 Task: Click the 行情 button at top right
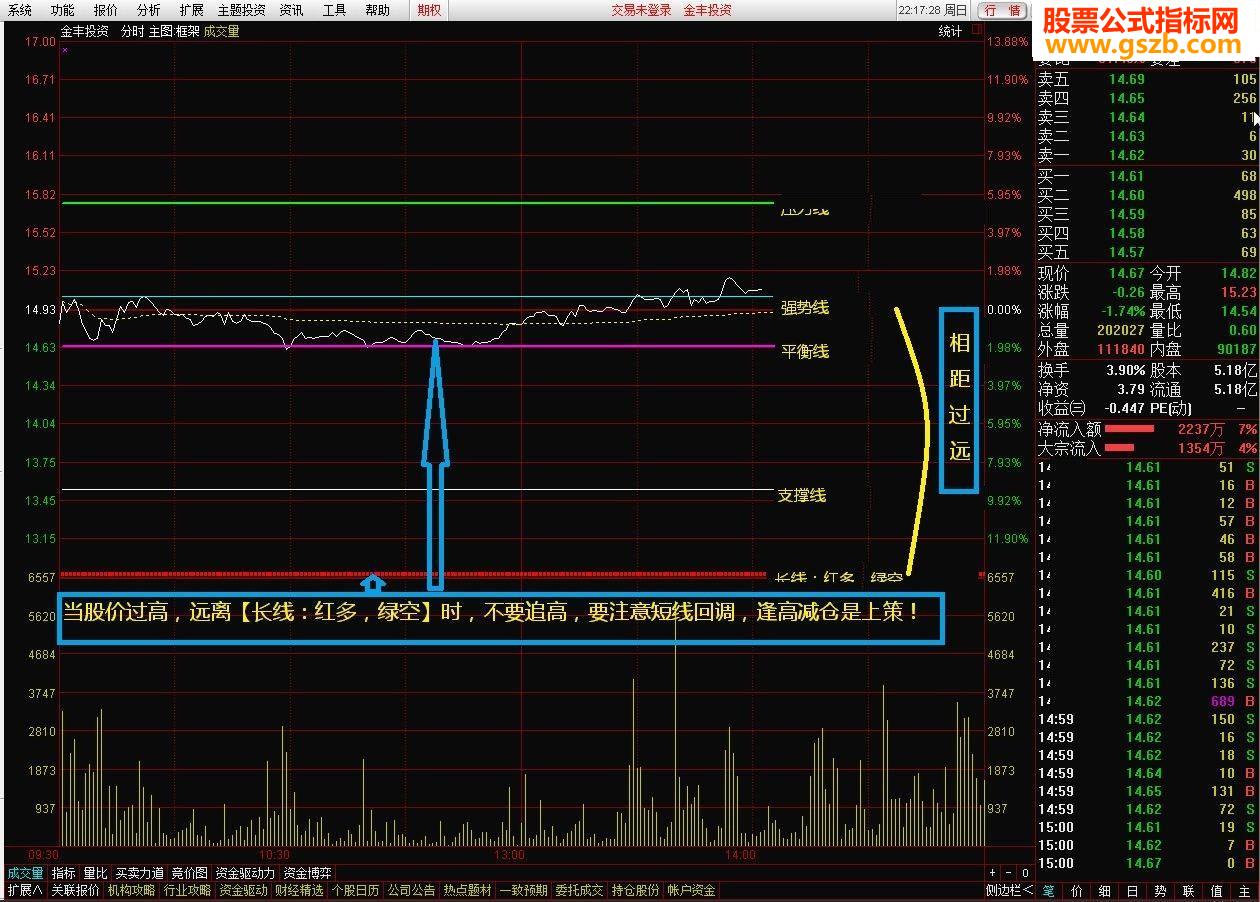pos(1002,10)
